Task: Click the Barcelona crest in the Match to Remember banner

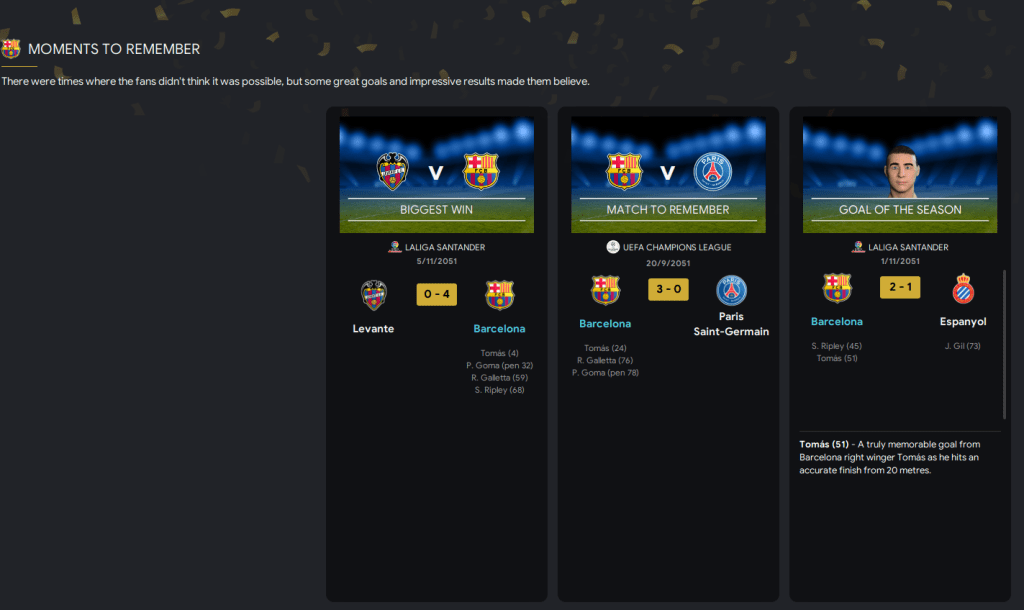Action: [x=624, y=171]
